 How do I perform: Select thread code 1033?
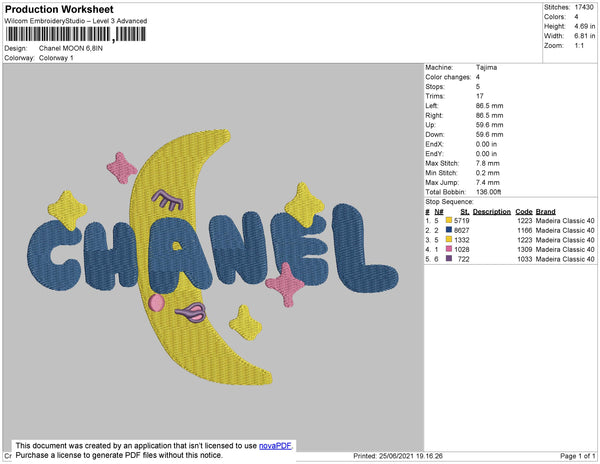525,259
